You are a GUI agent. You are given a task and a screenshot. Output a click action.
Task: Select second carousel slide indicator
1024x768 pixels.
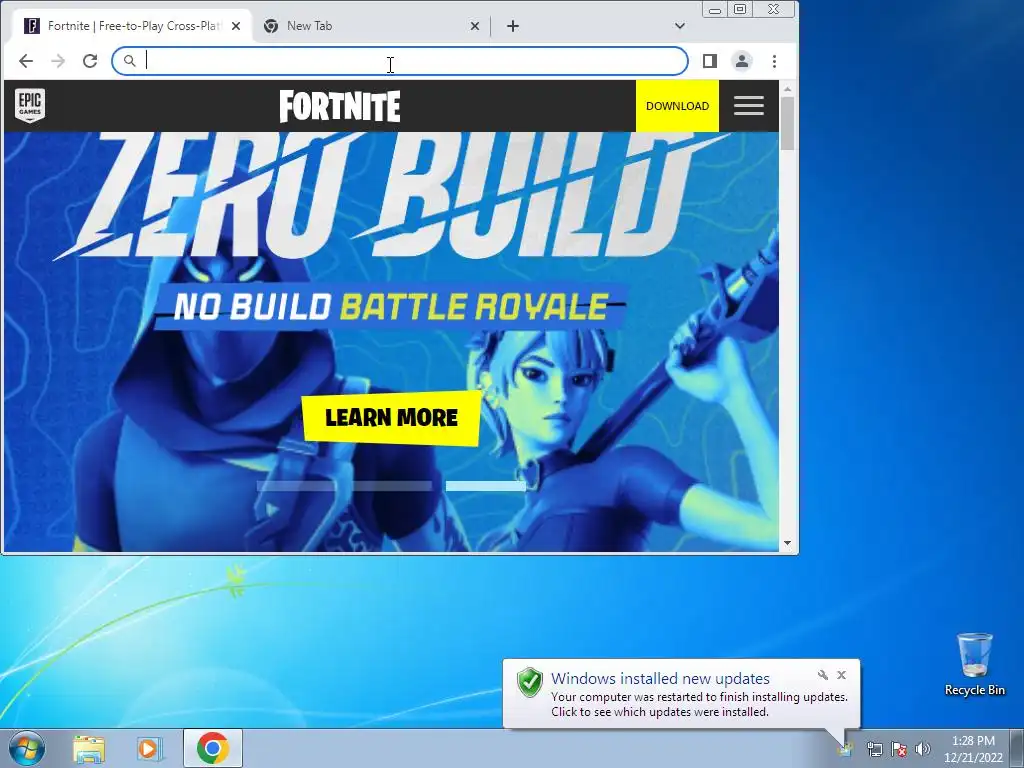391,486
